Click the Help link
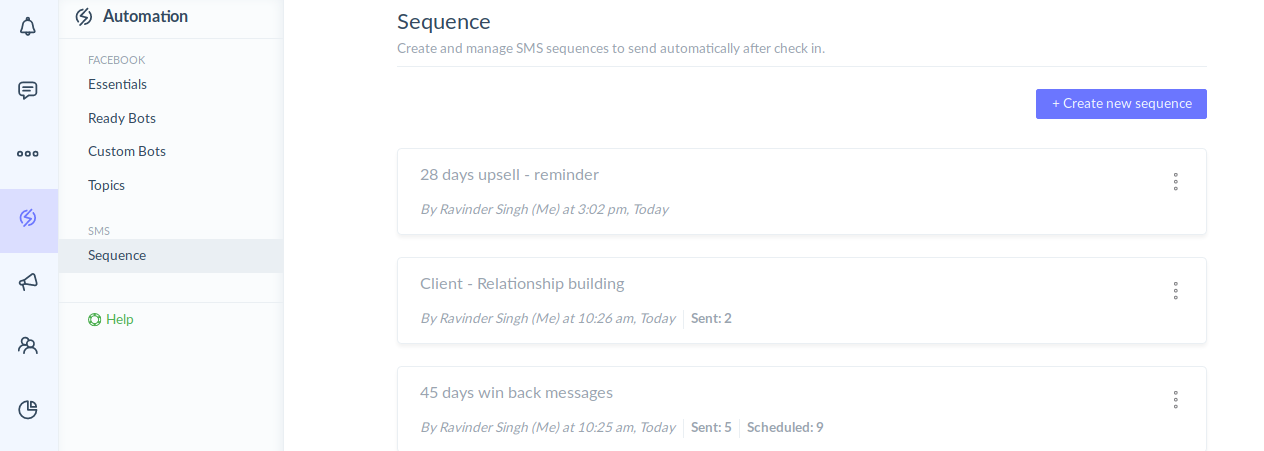Image resolution: width=1264 pixels, height=451 pixels. click(120, 320)
